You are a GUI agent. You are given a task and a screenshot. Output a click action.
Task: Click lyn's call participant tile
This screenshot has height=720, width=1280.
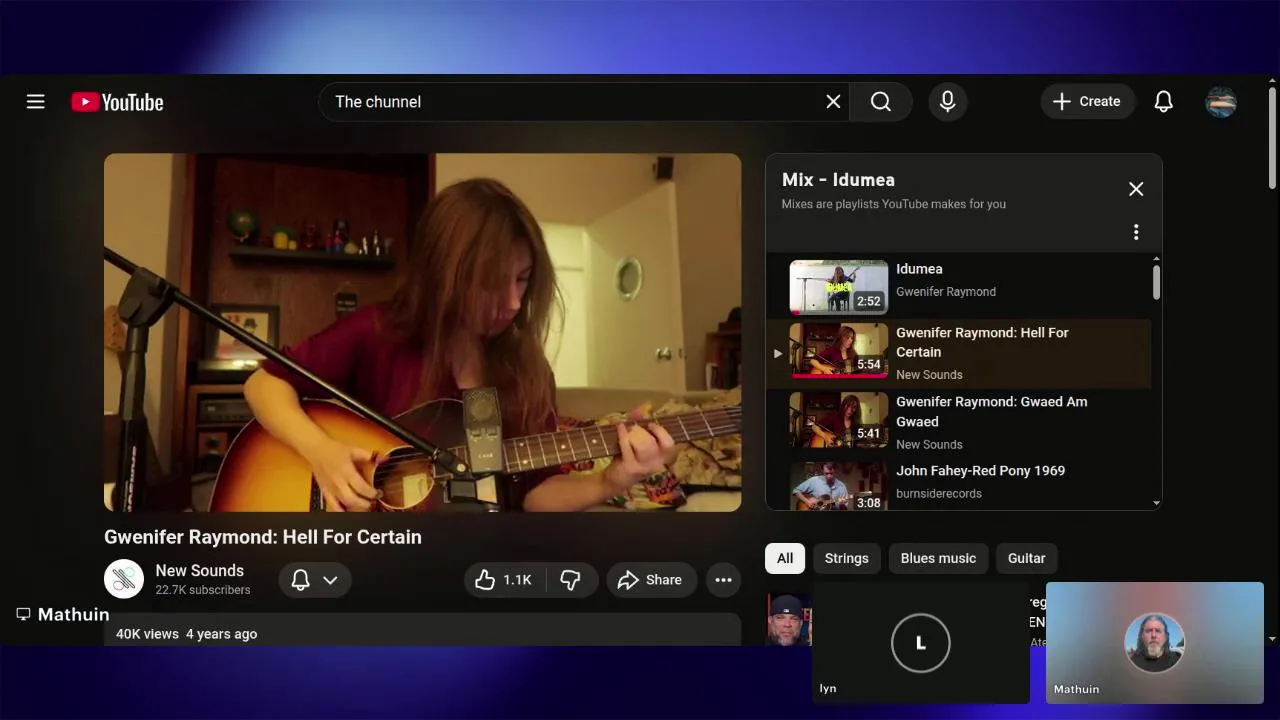[x=921, y=642]
